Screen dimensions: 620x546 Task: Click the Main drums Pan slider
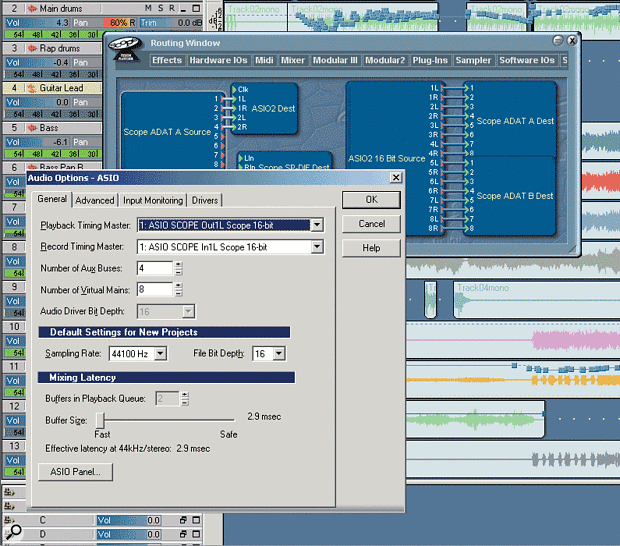click(104, 23)
